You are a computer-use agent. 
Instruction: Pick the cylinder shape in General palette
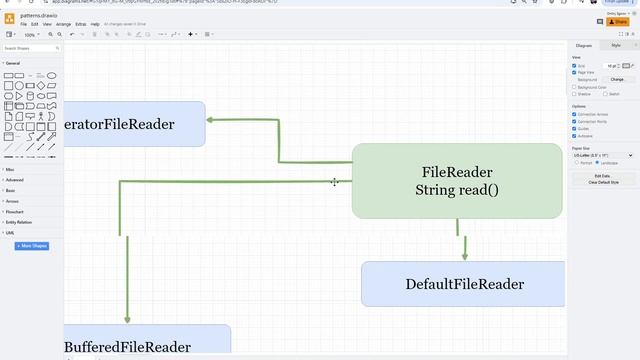[30, 96]
